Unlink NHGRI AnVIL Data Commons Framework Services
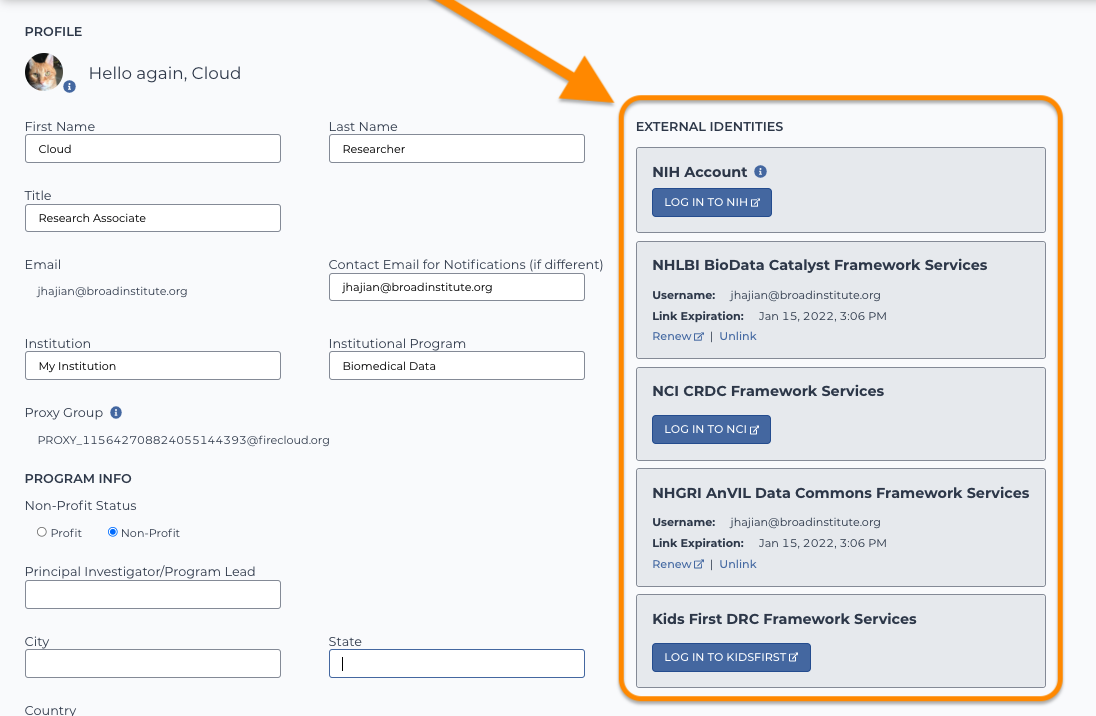 (x=737, y=564)
